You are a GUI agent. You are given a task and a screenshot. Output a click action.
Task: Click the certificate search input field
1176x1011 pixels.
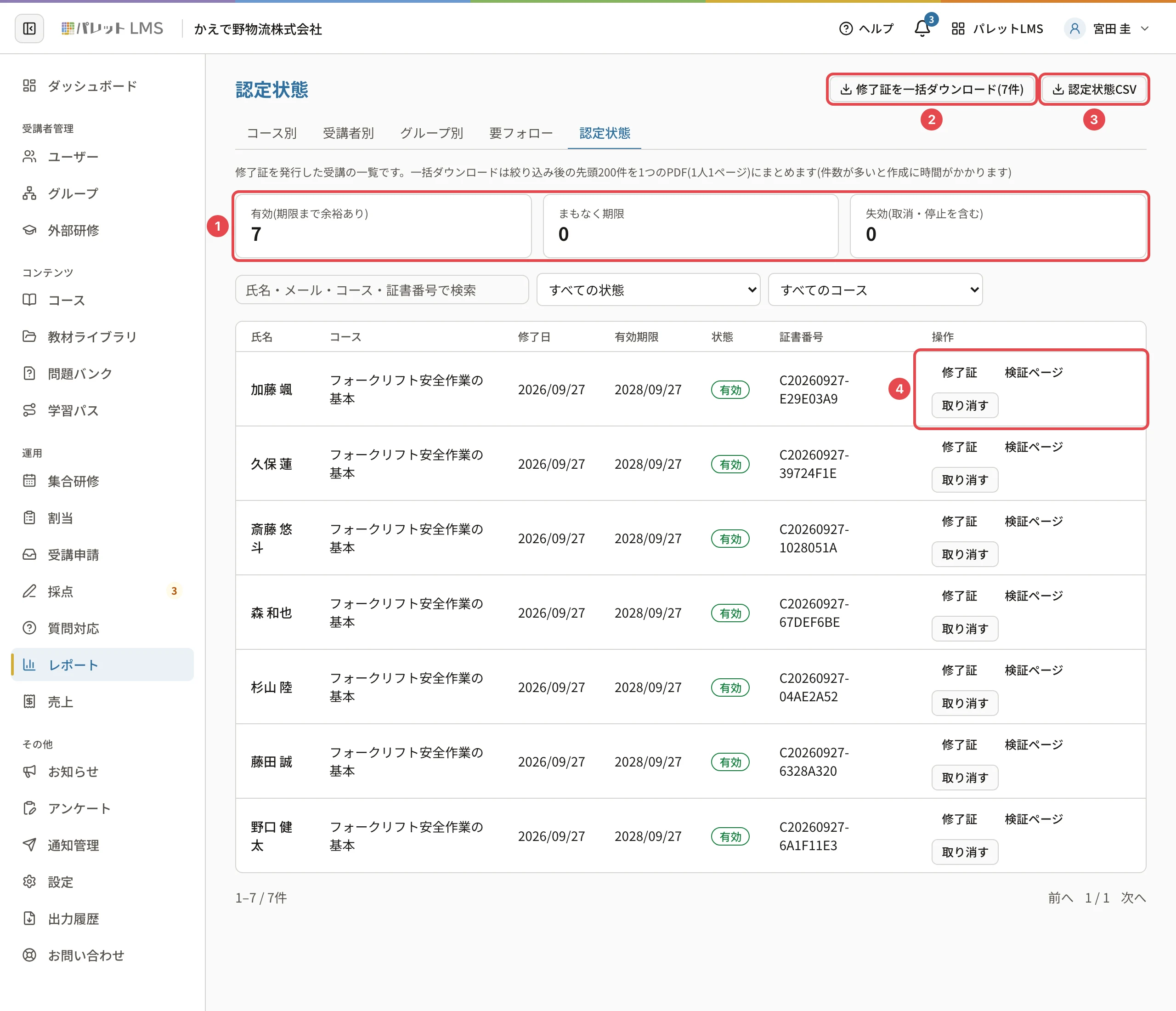click(382, 290)
